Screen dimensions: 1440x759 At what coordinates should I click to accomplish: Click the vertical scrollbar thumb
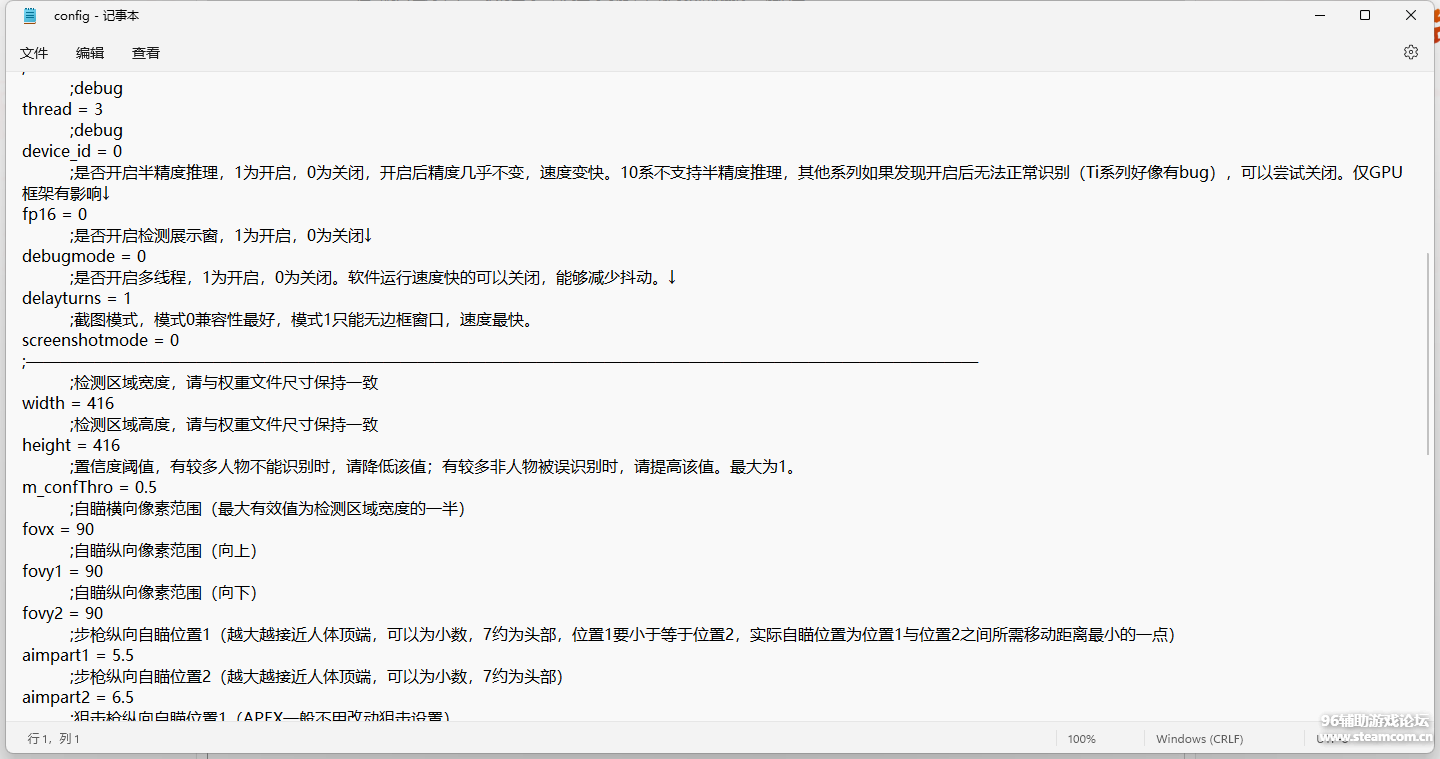coord(1430,350)
